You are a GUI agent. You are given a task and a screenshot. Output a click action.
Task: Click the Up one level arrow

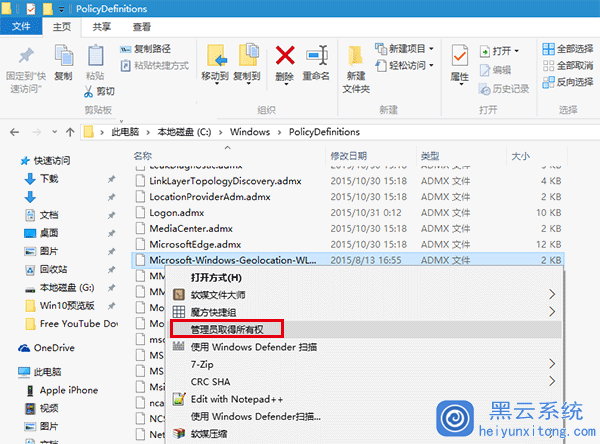tap(70, 132)
